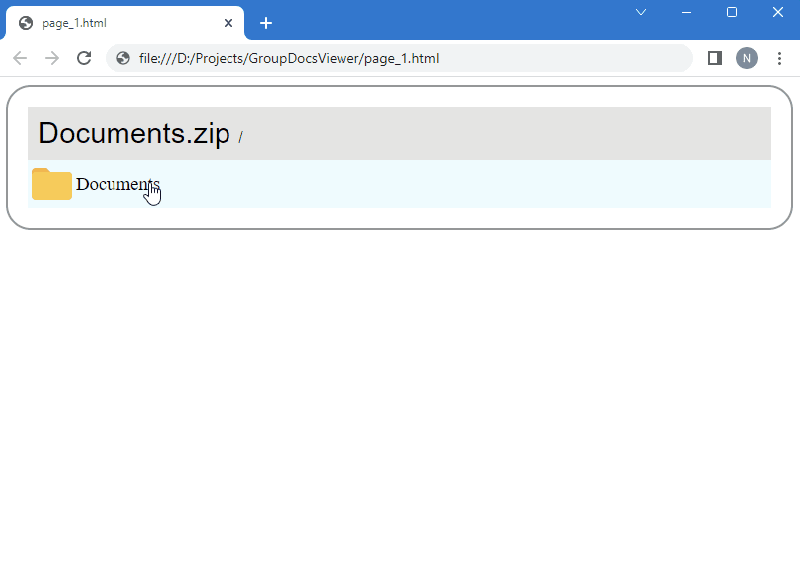Screen dimensions: 800x578
Task: Minimize the browser window
Action: pos(686,12)
